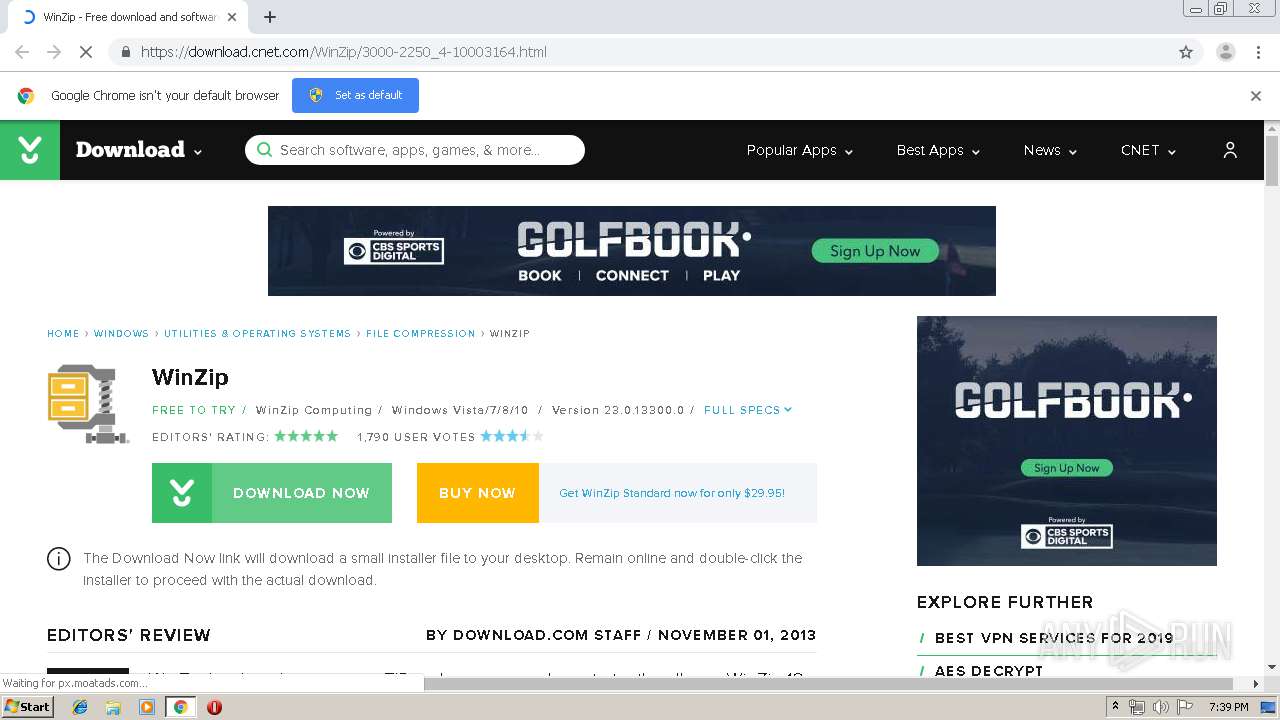Screen dimensions: 1280x720
Task: Open File Compression breadcrumb
Action: point(420,334)
